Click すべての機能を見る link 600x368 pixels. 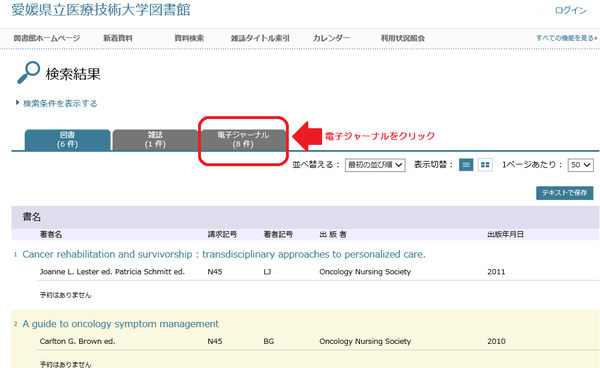tap(566, 38)
